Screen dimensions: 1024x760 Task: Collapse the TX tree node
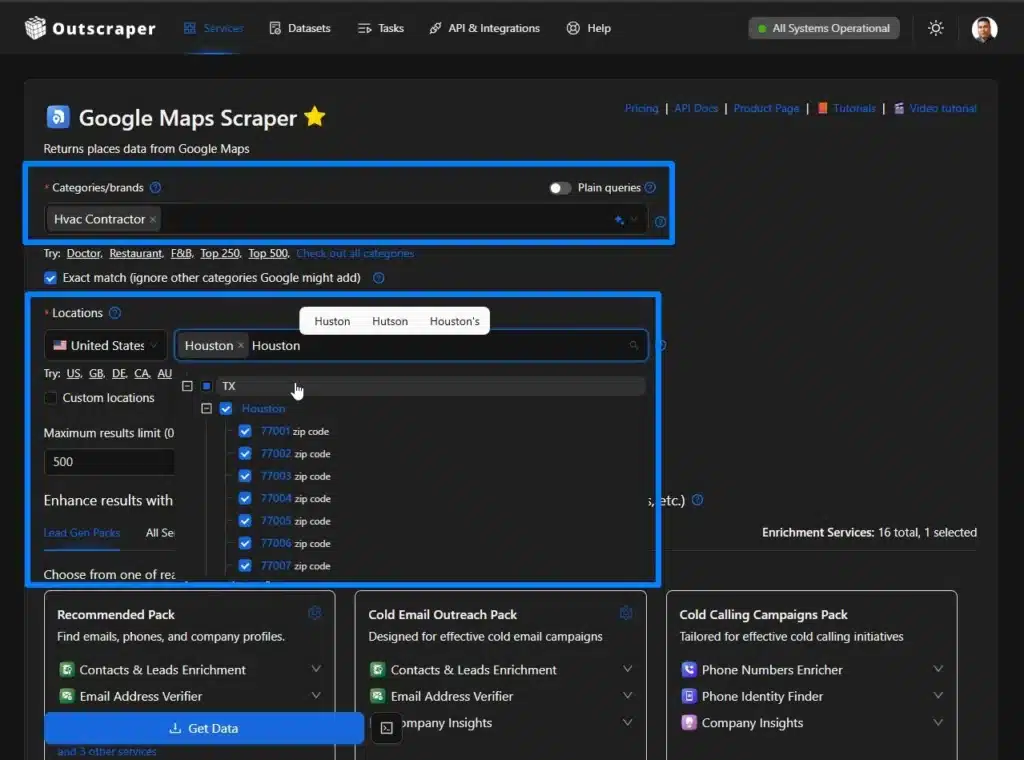(x=187, y=386)
